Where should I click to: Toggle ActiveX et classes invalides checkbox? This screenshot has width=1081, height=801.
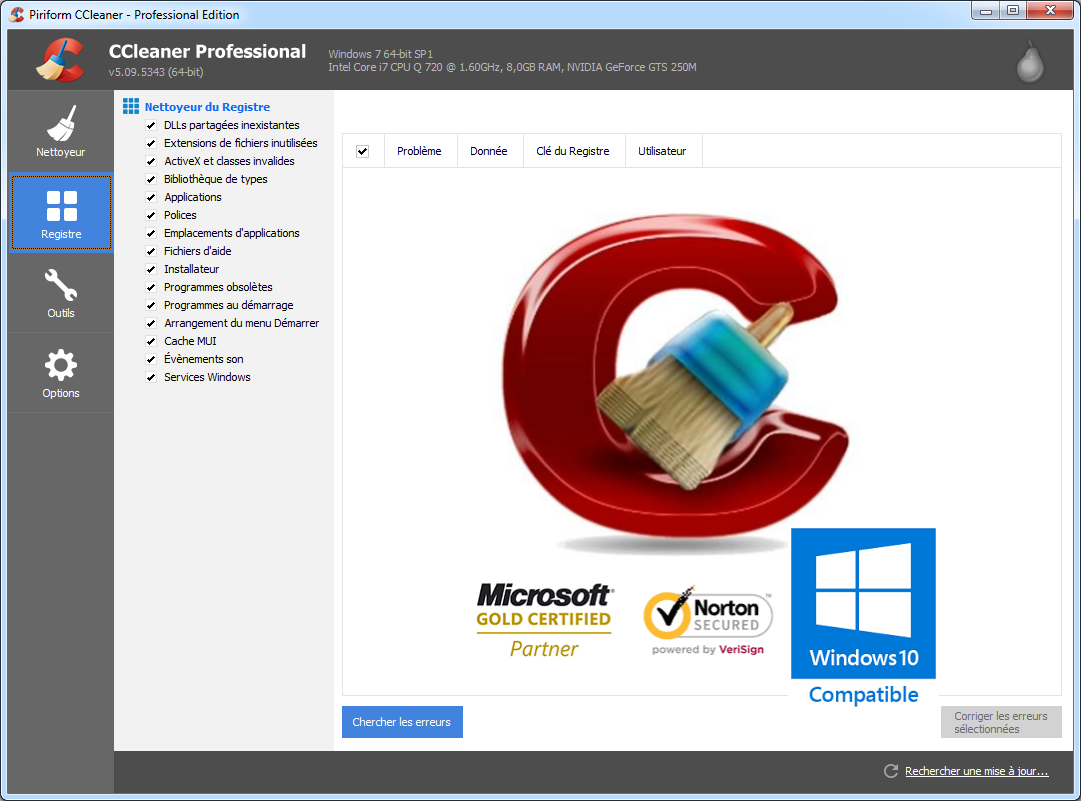point(151,161)
